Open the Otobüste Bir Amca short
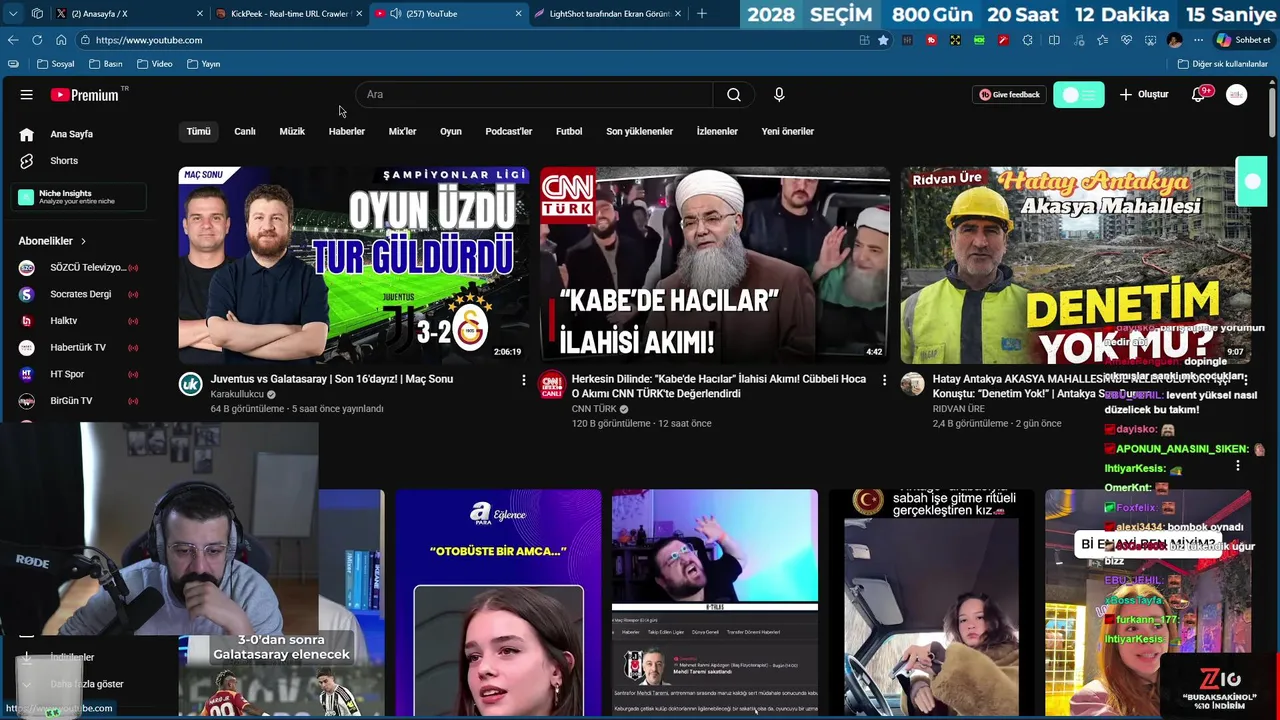1280x720 pixels. pyautogui.click(x=498, y=603)
